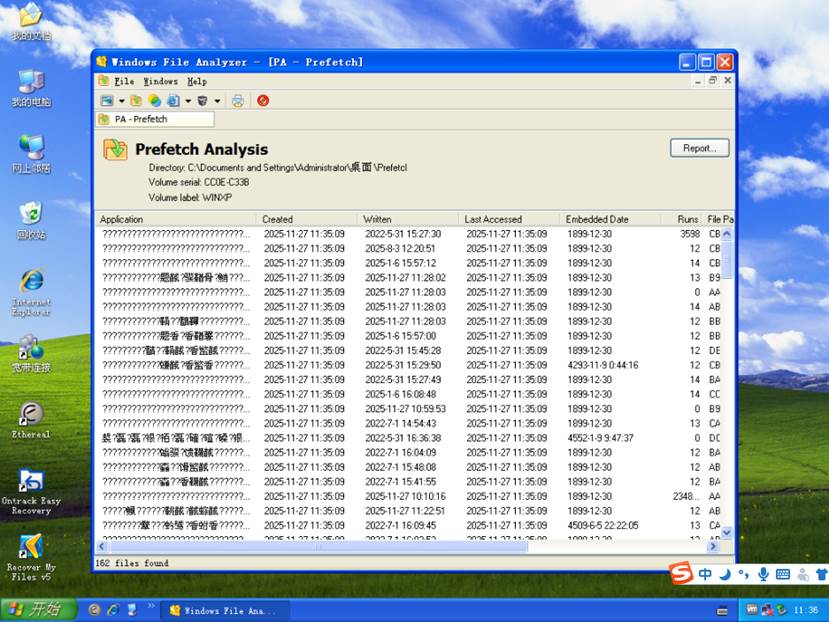
Task: Sort by the Last Accessed column header
Action: 510,219
